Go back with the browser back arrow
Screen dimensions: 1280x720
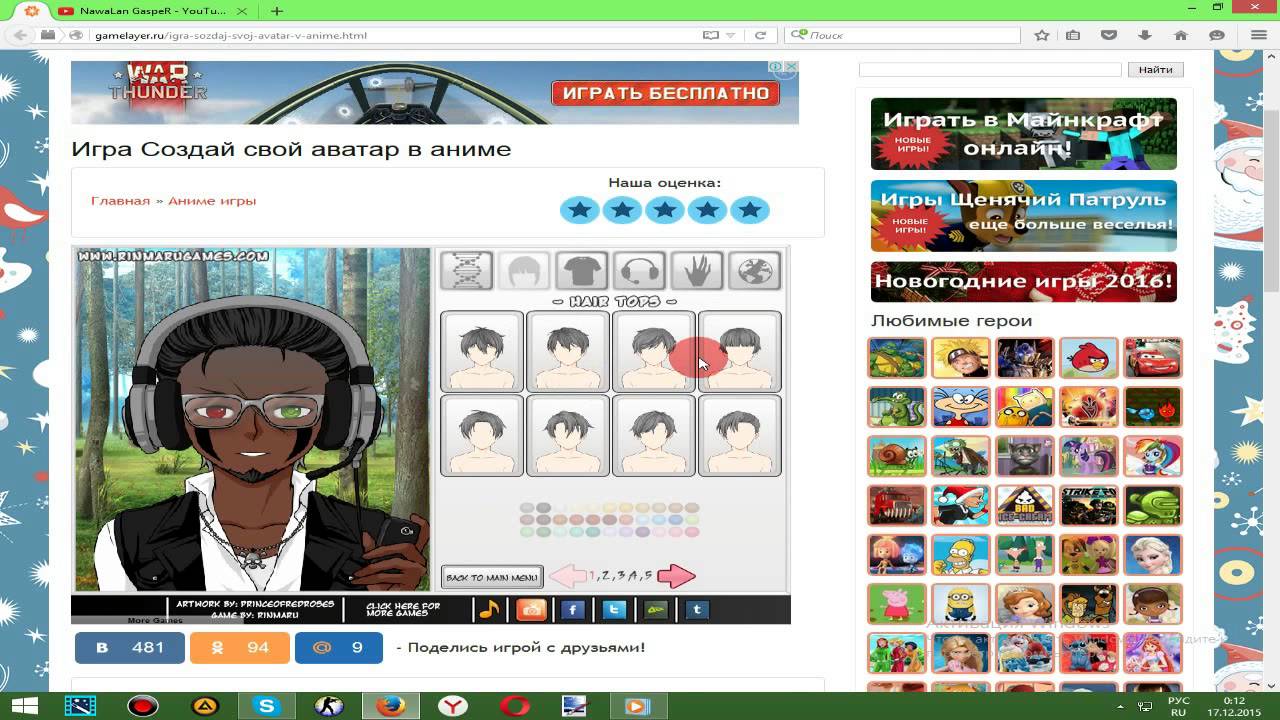19,35
